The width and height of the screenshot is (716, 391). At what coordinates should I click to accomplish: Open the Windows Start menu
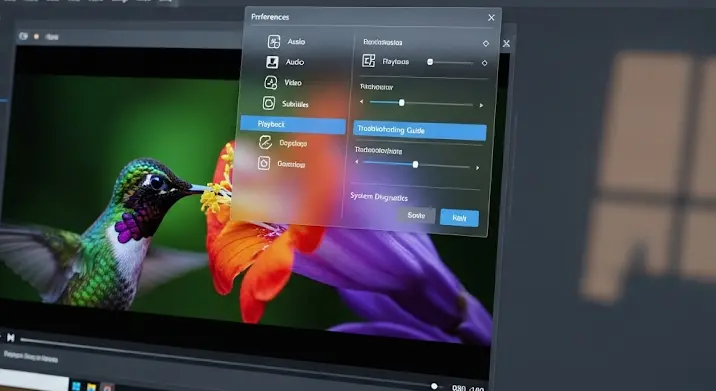pos(76,386)
